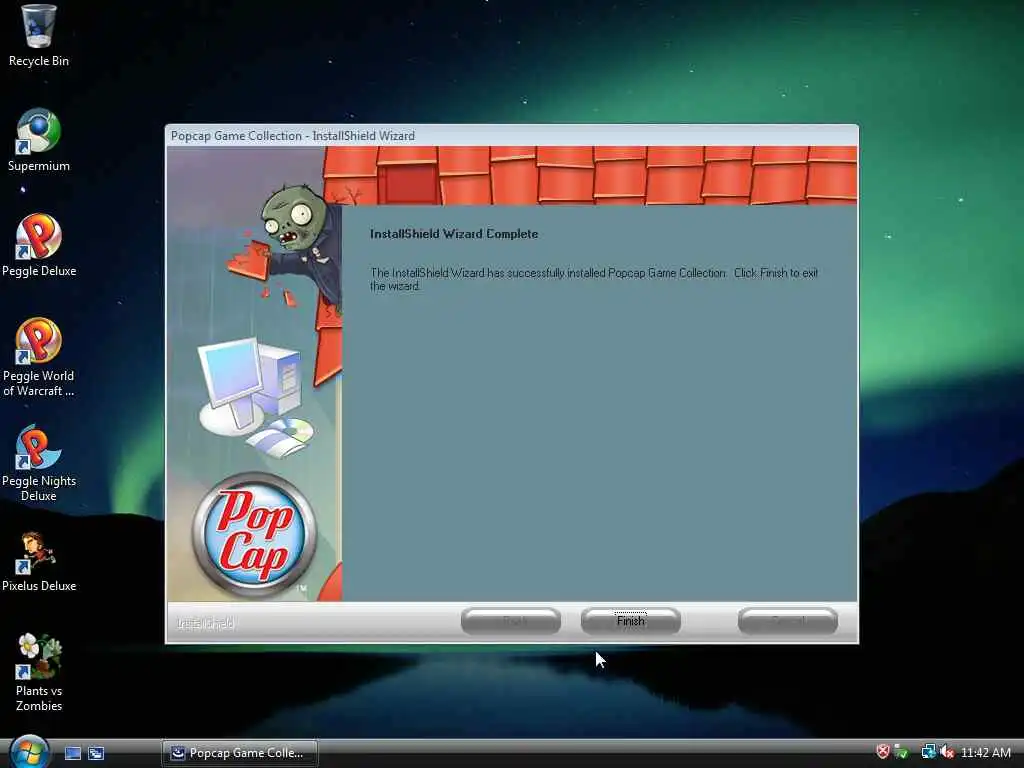Click the greyed-out Back button
Image resolution: width=1024 pixels, height=768 pixels.
pyautogui.click(x=511, y=621)
